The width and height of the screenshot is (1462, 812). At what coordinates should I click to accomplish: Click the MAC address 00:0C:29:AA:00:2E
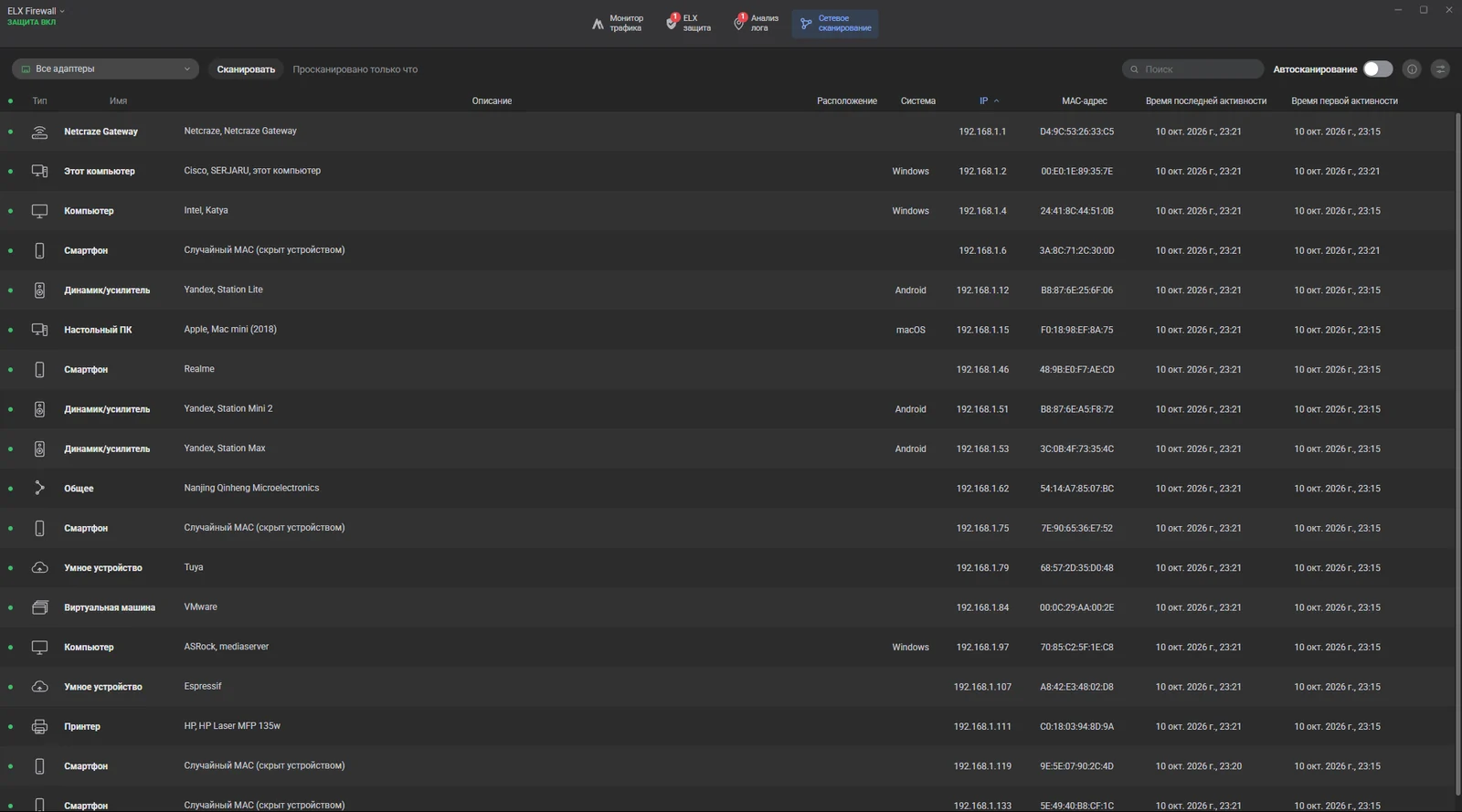(1076, 607)
